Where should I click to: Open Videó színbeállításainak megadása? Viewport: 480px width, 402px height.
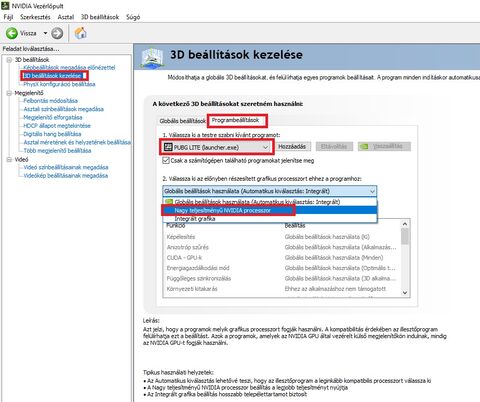pyautogui.click(x=66, y=167)
